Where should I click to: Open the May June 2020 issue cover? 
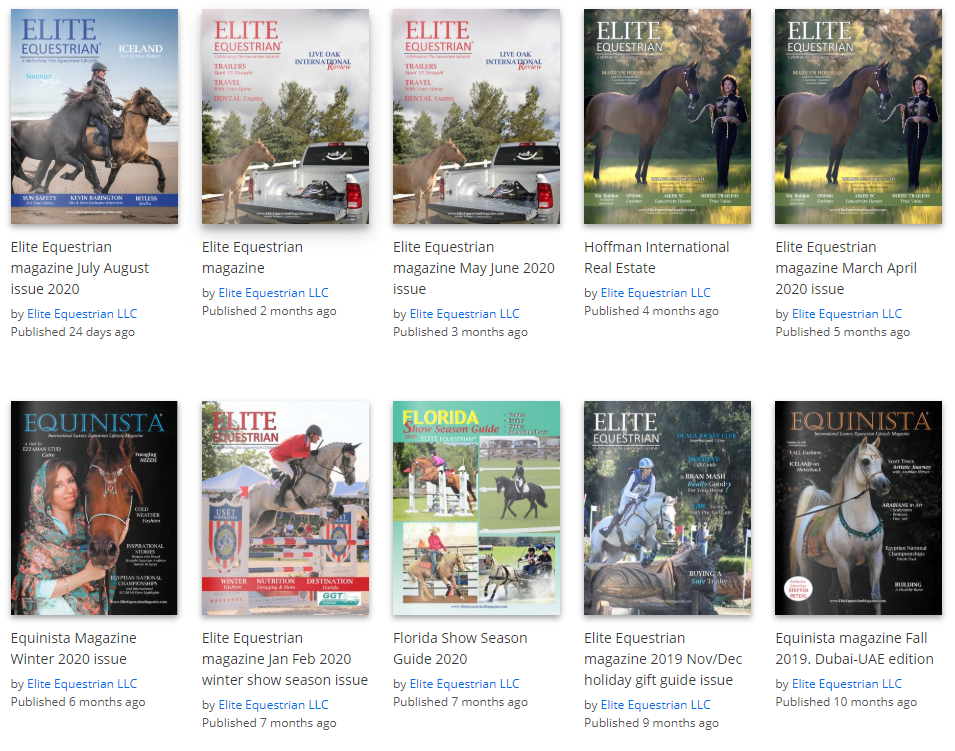point(476,116)
